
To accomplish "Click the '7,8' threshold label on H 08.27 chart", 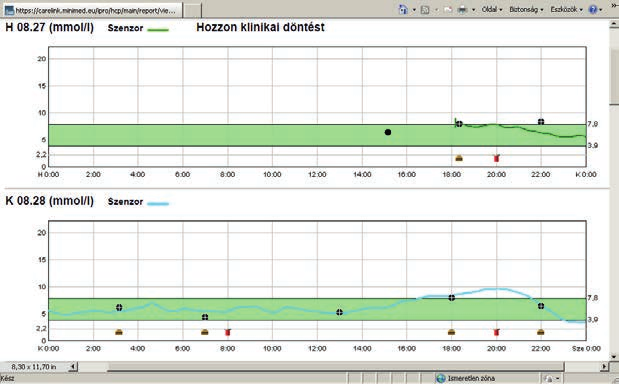I will pyautogui.click(x=592, y=124).
